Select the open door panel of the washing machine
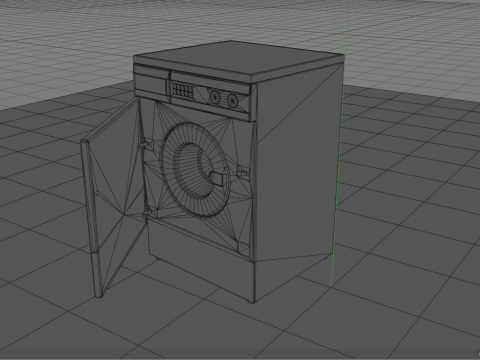Viewport: 480px width, 360px height. [x=115, y=197]
